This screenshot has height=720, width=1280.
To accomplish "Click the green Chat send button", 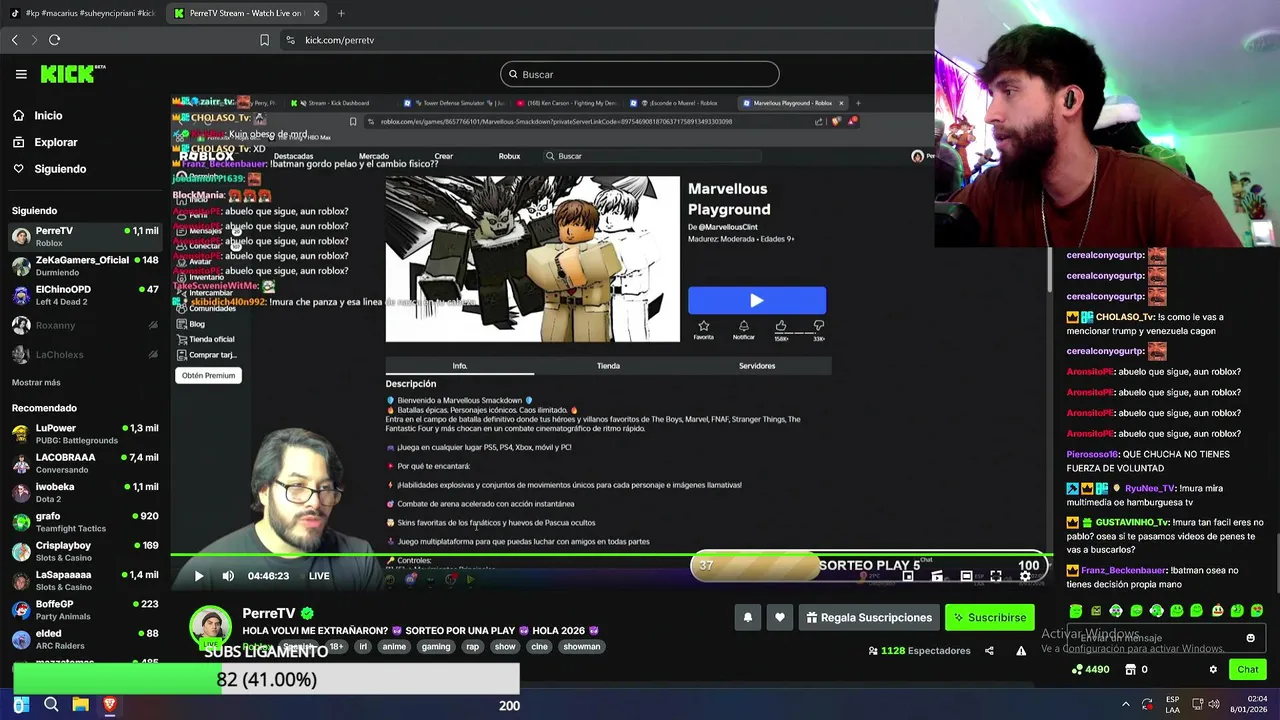I will (1248, 670).
